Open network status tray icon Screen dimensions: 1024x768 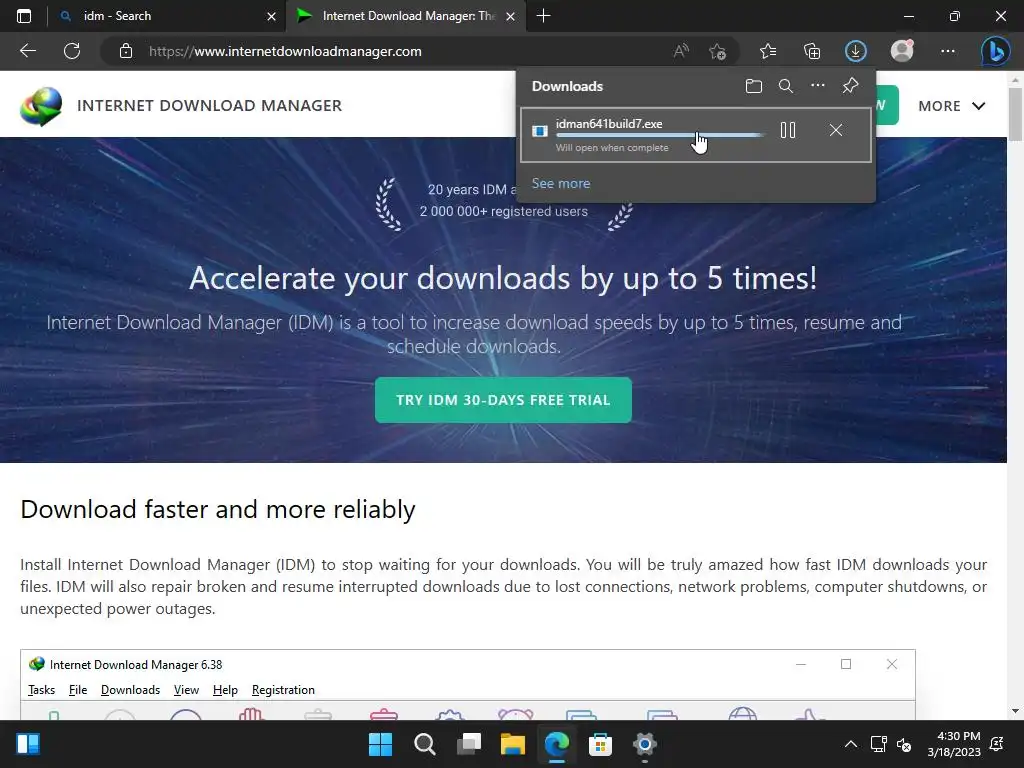point(878,744)
